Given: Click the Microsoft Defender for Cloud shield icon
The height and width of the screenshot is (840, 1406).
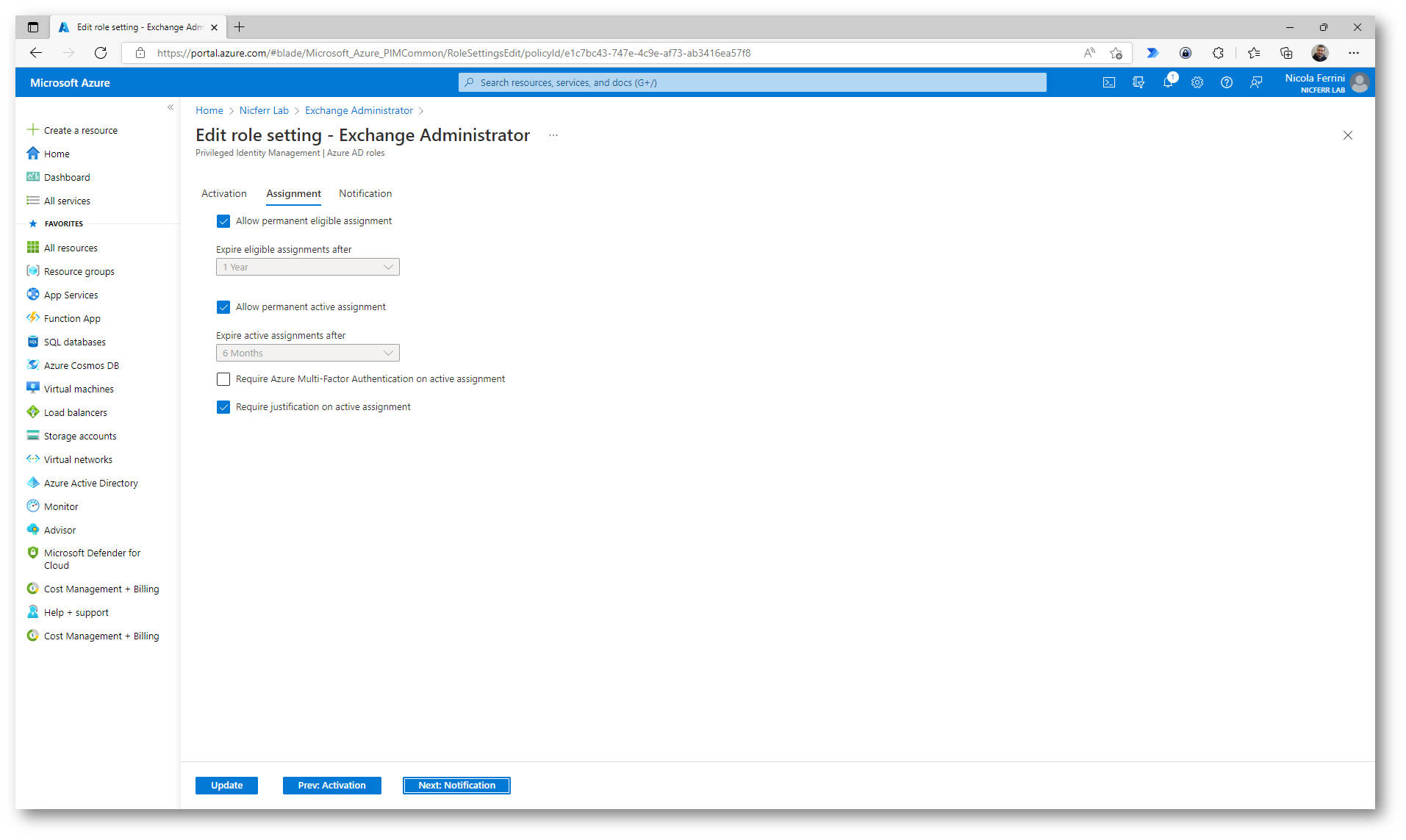Looking at the screenshot, I should click(33, 553).
